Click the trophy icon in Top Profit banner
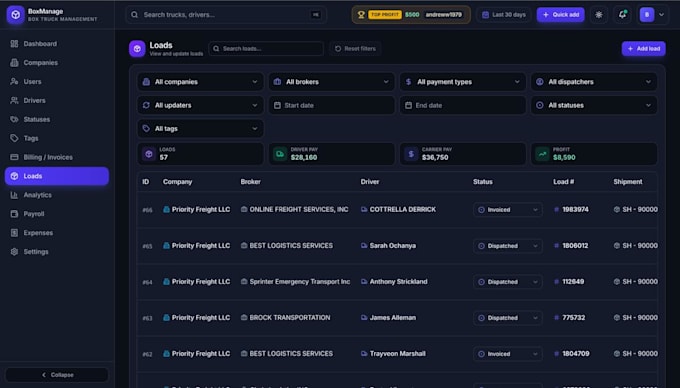The image size is (680, 388). pos(361,15)
